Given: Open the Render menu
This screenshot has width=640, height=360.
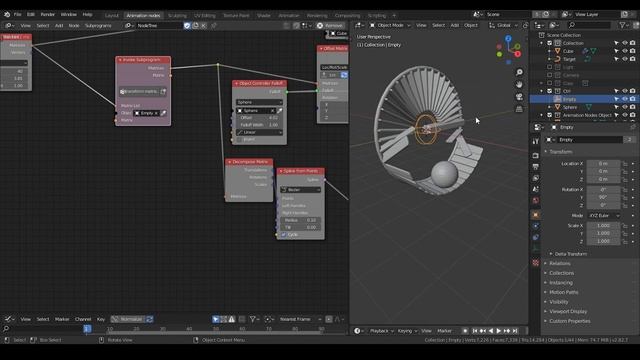Looking at the screenshot, I should click(x=47, y=14).
